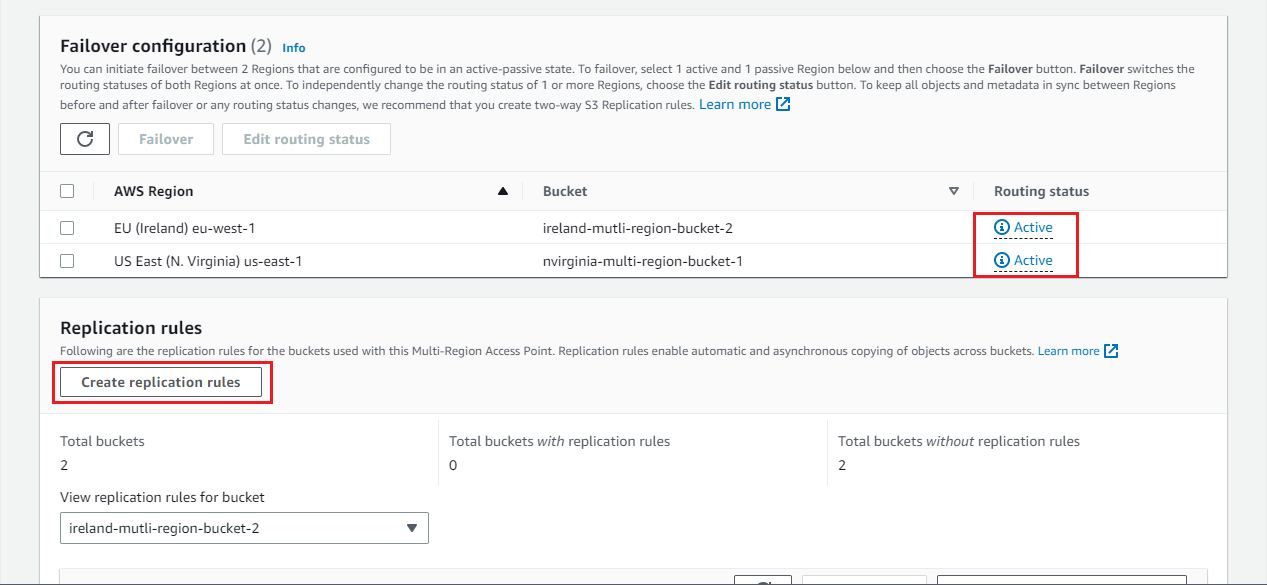Check the US East (N. Virginia) row checkbox

[x=67, y=261]
